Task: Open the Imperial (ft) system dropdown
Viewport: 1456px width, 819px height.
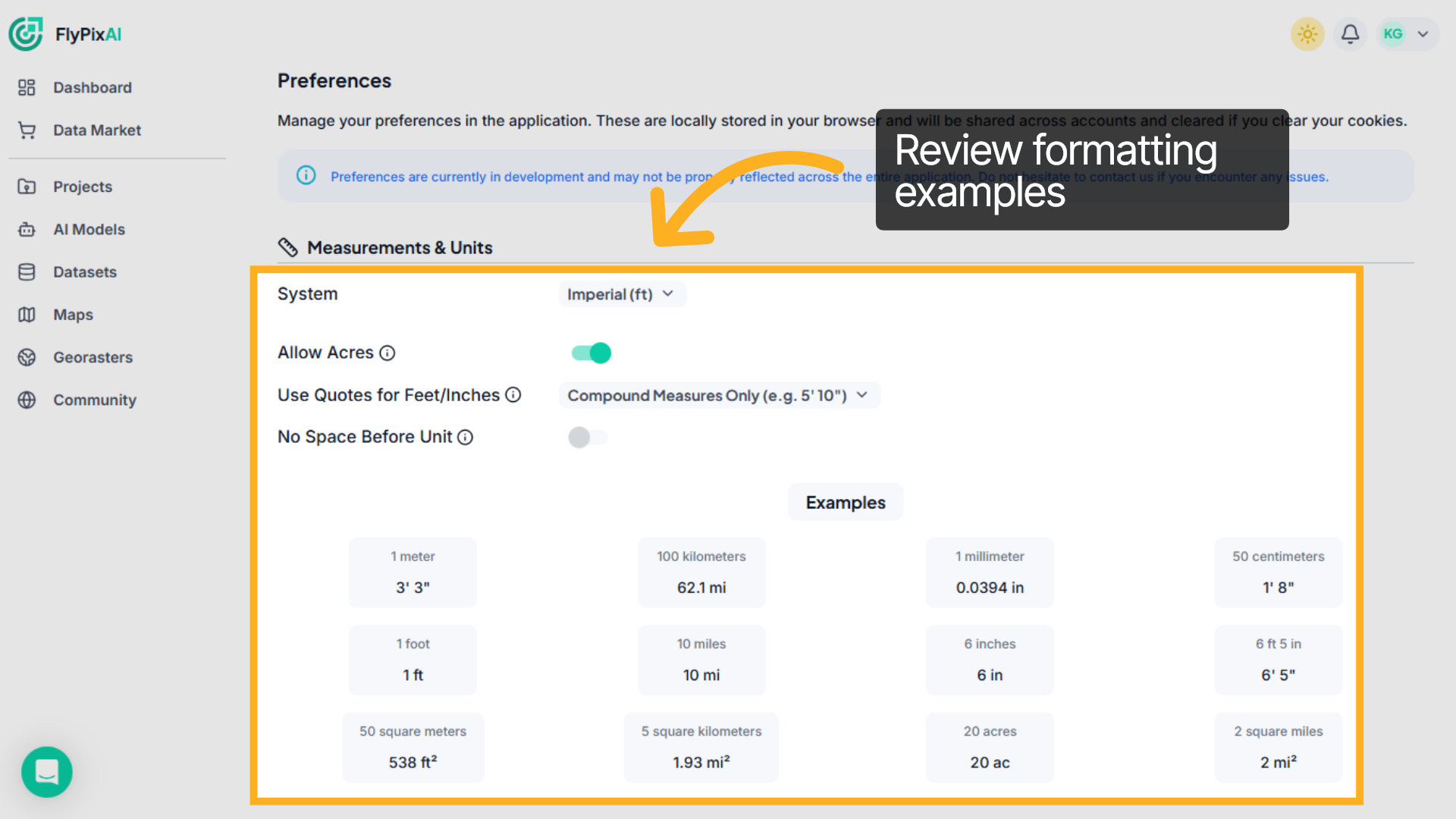Action: (622, 294)
